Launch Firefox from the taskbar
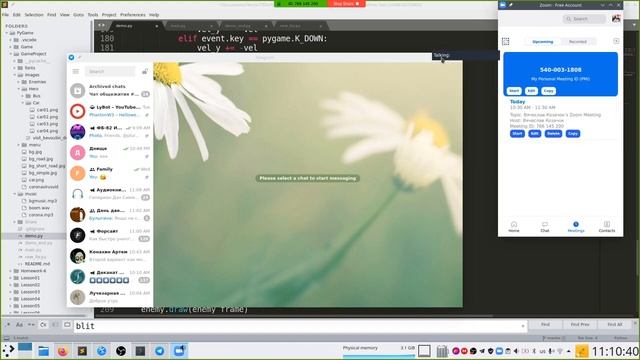The width and height of the screenshot is (640, 360). click(x=62, y=351)
